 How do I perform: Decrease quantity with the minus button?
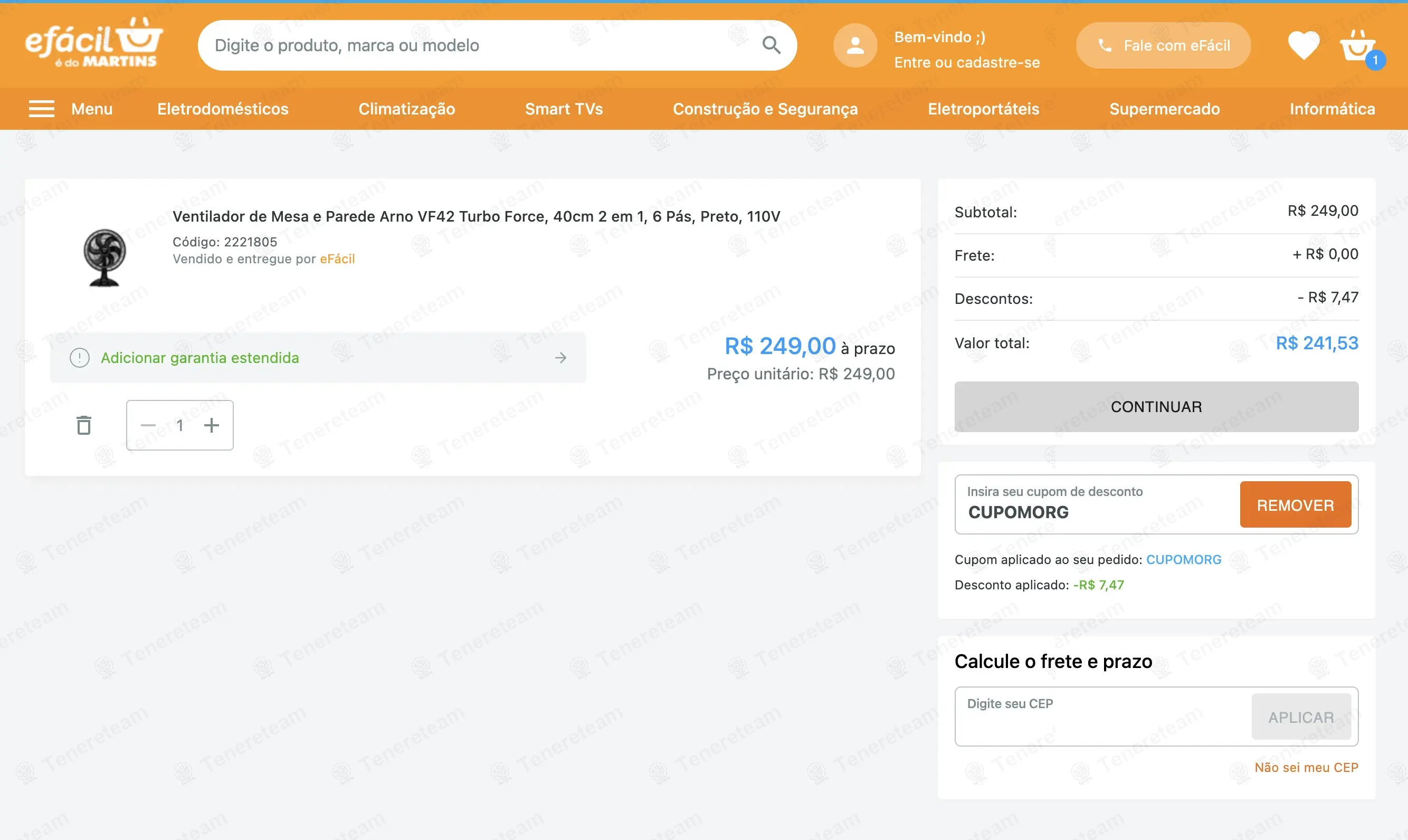point(148,425)
